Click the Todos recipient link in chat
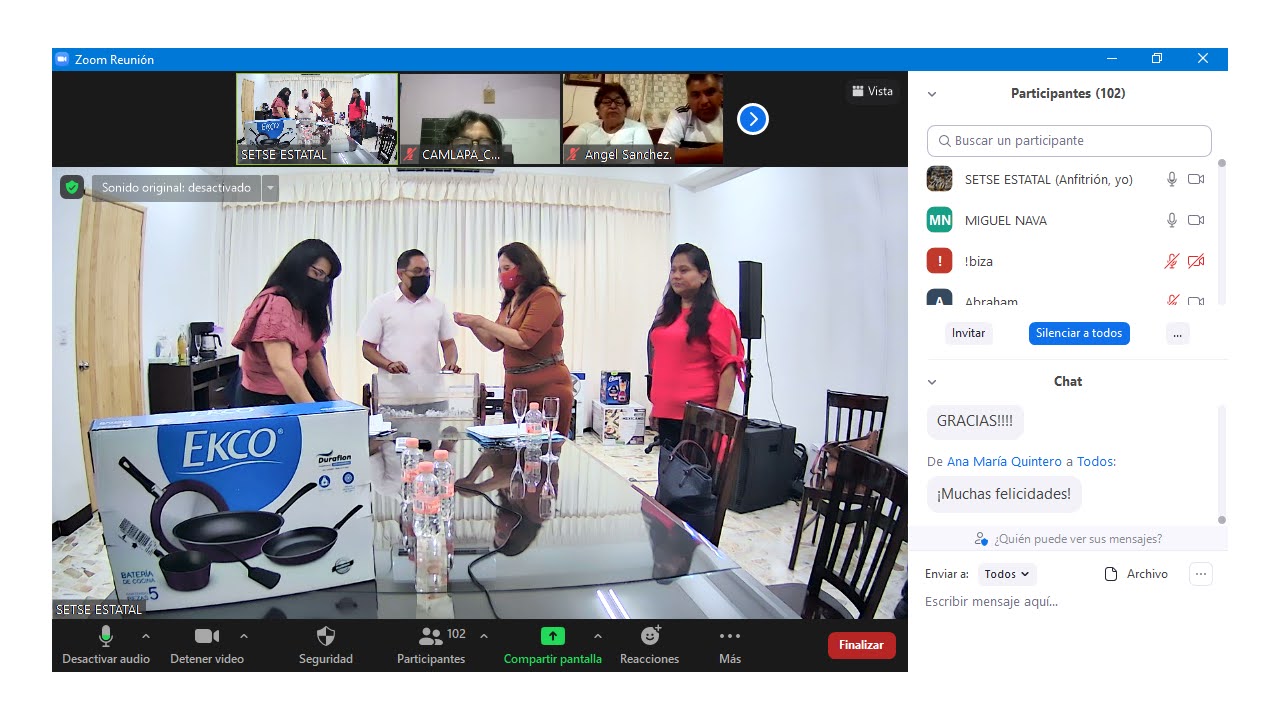 point(1096,461)
